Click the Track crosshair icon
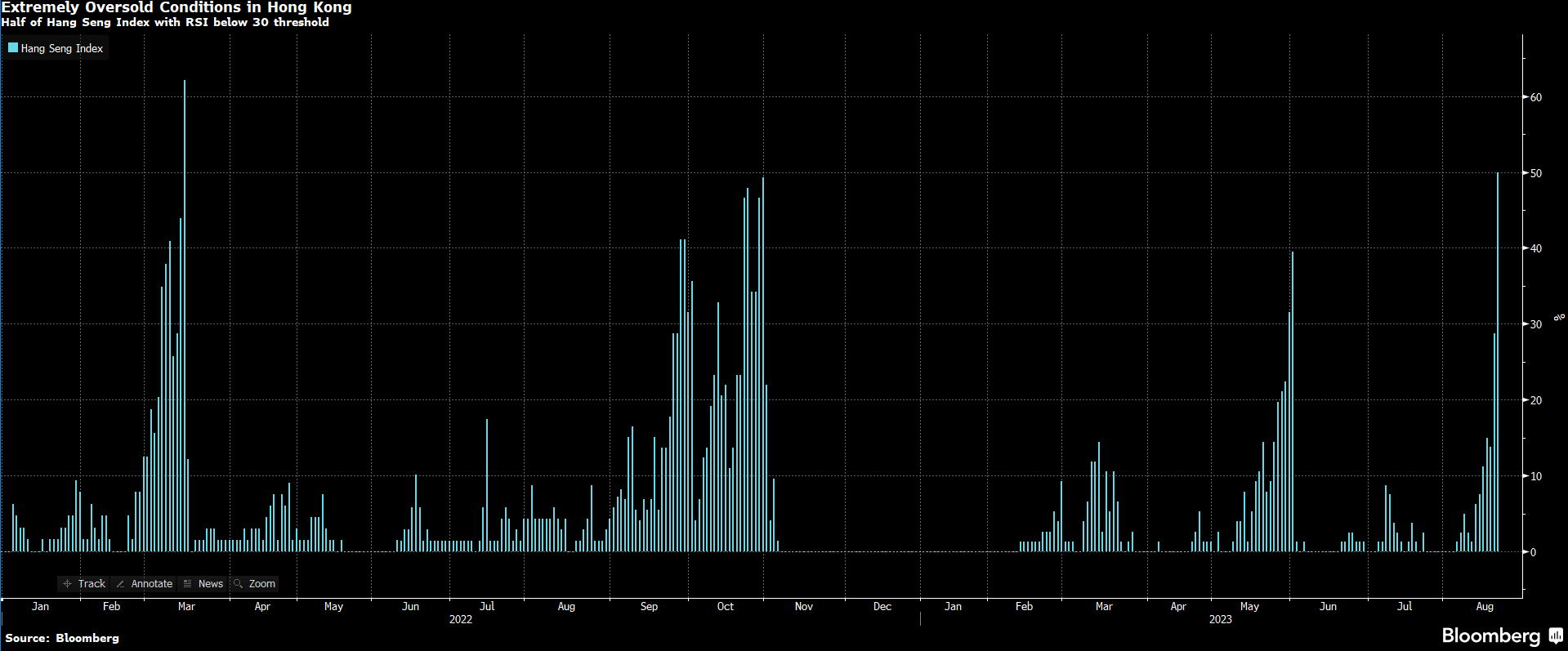Image resolution: width=1568 pixels, height=651 pixels. pos(68,584)
